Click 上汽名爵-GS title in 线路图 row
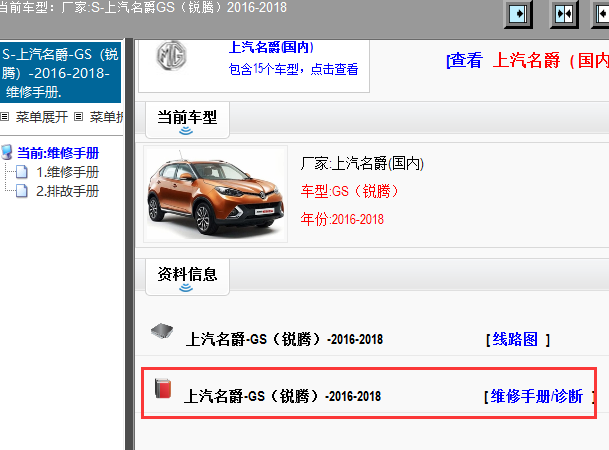The width and height of the screenshot is (609, 450). 284,339
